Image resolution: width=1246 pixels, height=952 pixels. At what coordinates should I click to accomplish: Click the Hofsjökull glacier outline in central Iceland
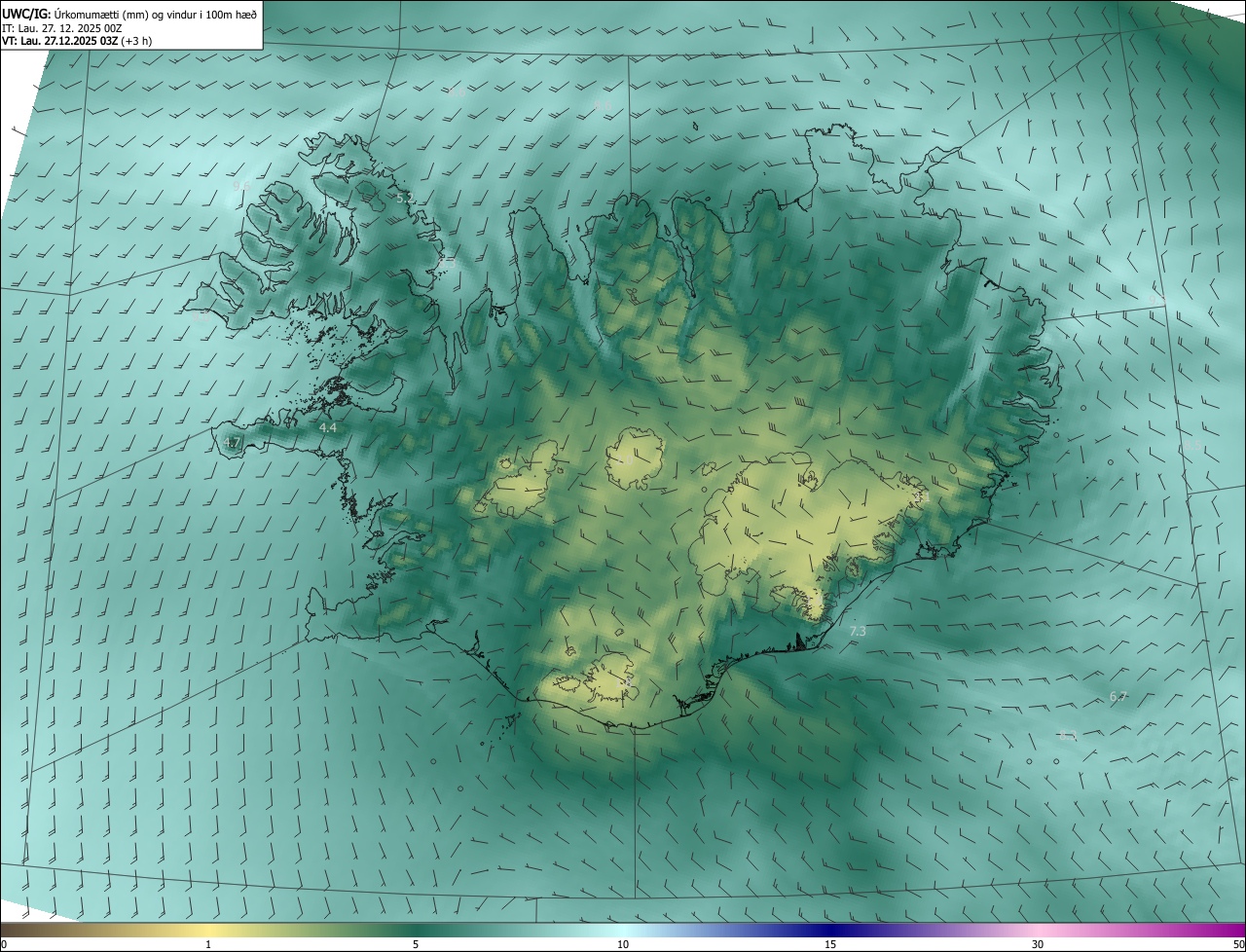click(635, 460)
